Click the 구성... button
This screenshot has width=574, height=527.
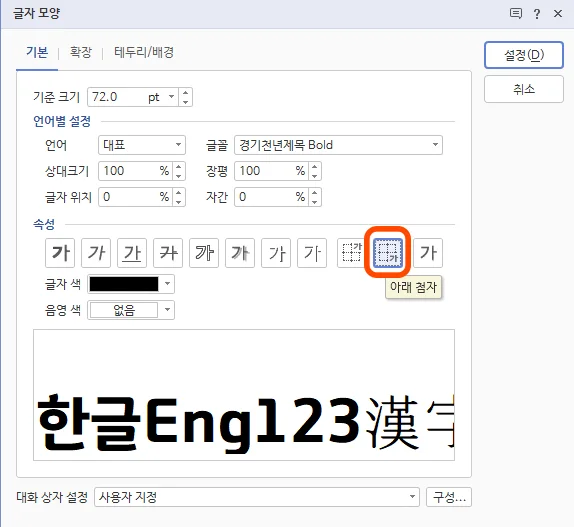tap(449, 497)
